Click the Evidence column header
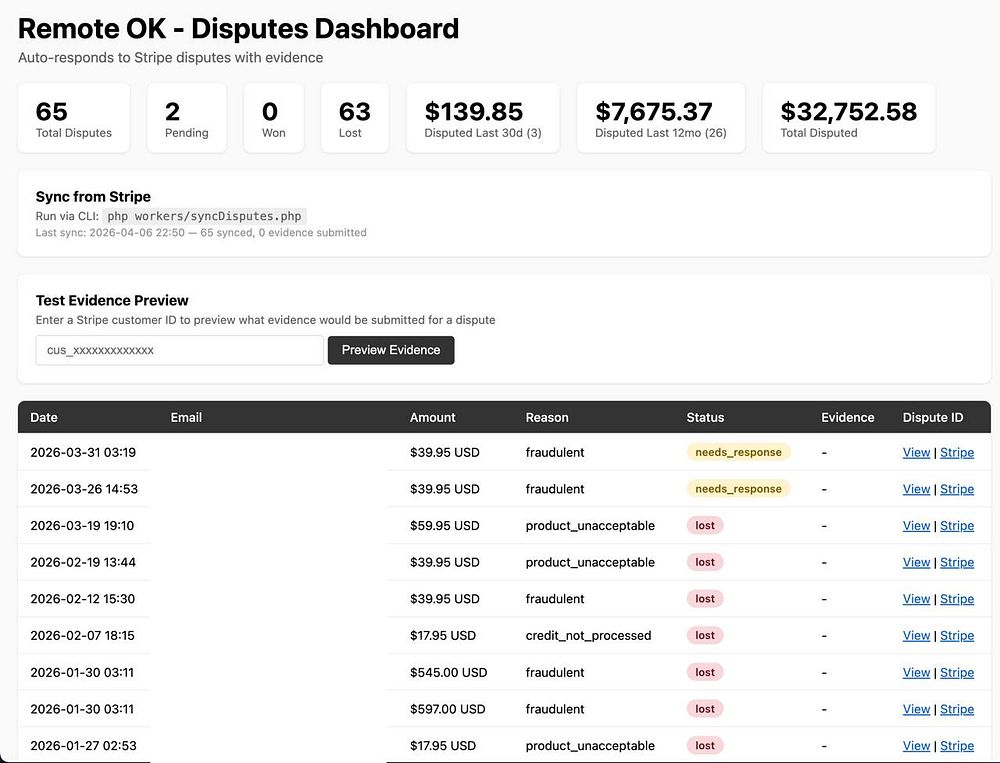 pos(848,417)
